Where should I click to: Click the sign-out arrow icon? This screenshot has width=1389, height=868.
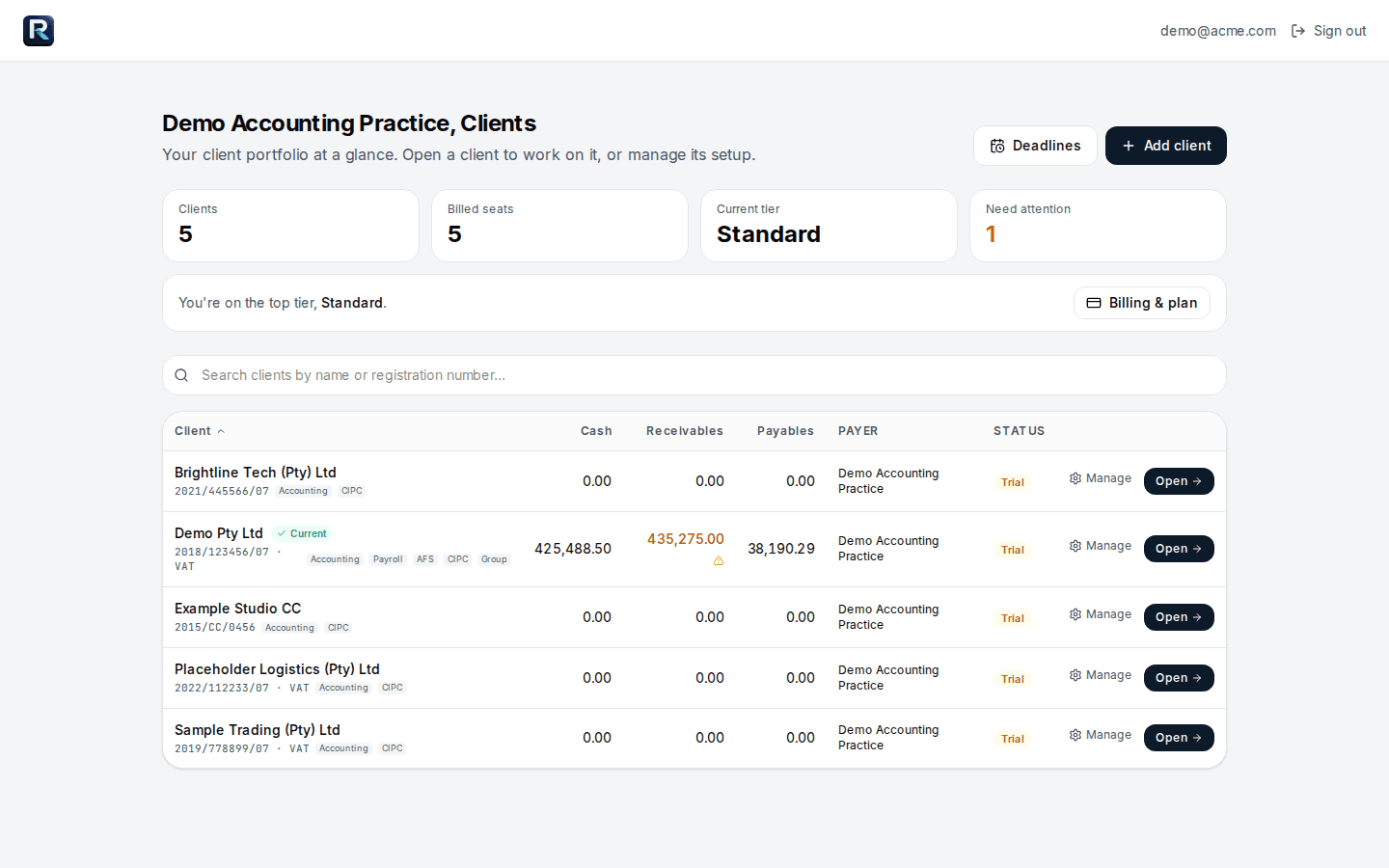(1298, 31)
